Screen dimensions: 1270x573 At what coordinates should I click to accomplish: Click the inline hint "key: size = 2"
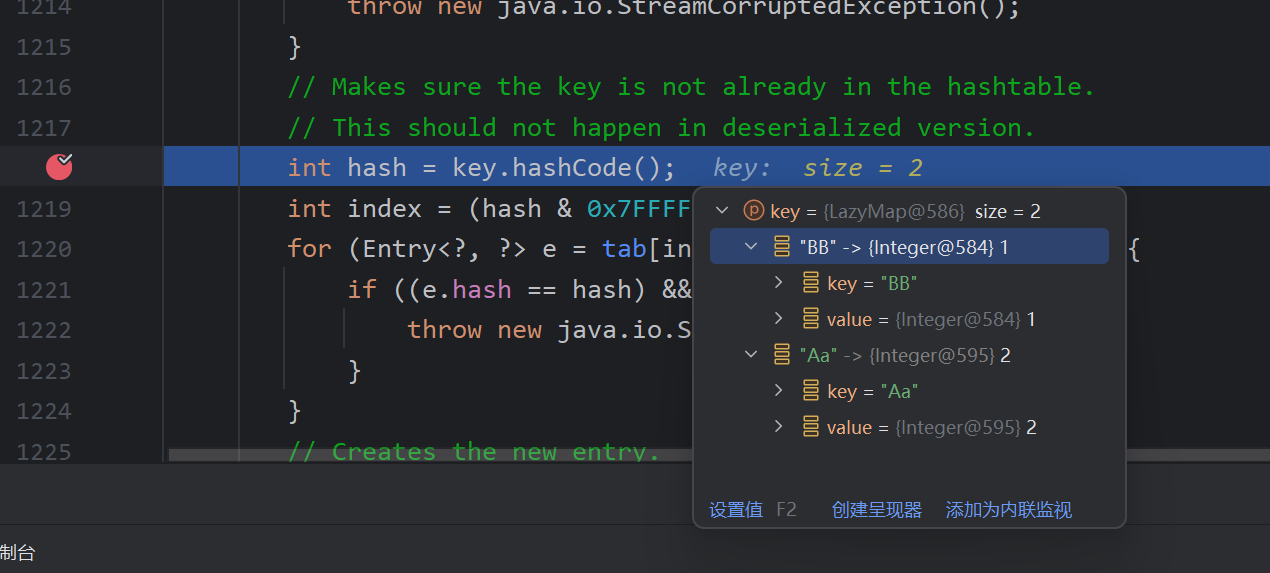(x=818, y=168)
